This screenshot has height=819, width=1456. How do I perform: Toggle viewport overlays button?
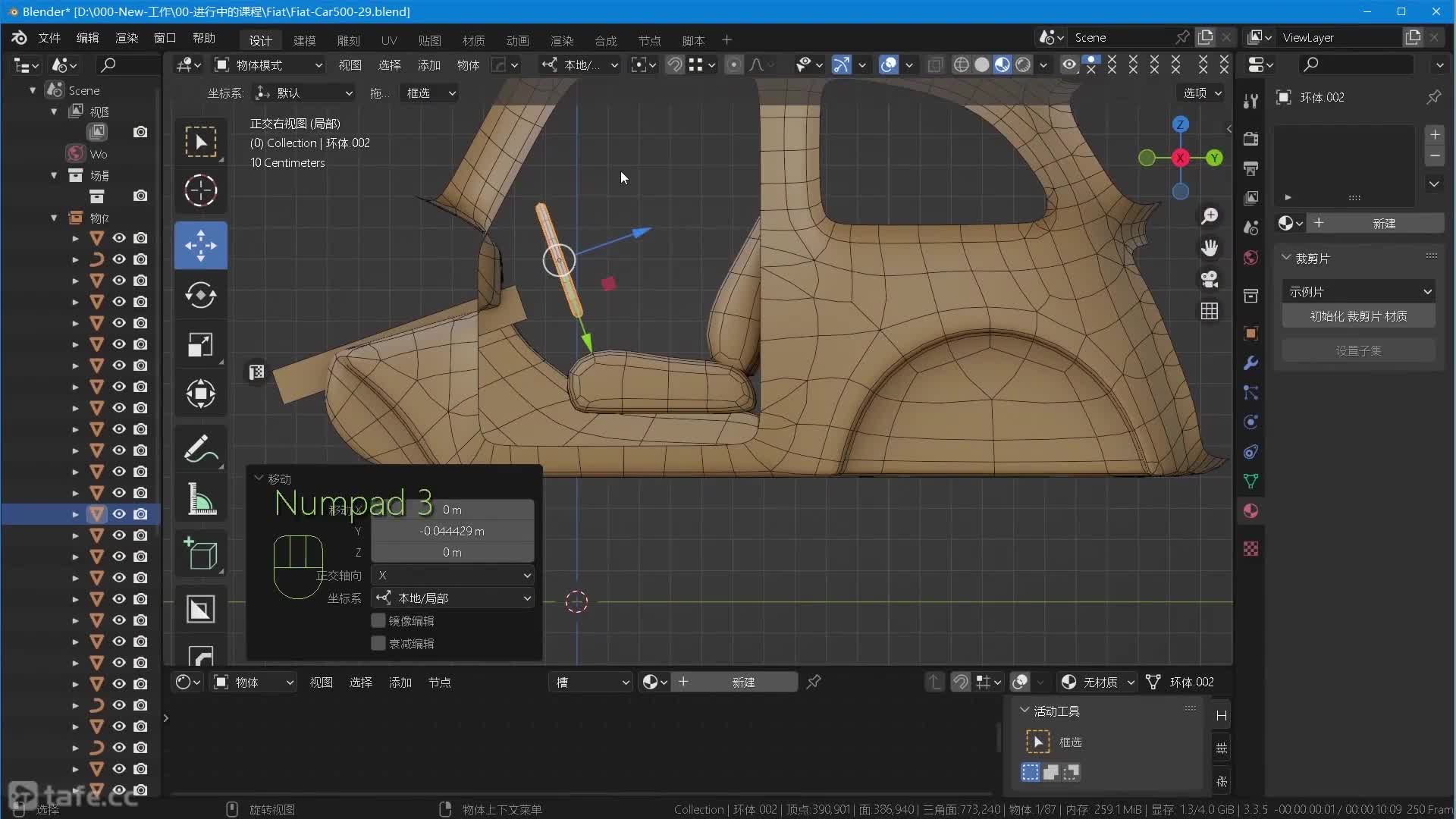tap(888, 65)
